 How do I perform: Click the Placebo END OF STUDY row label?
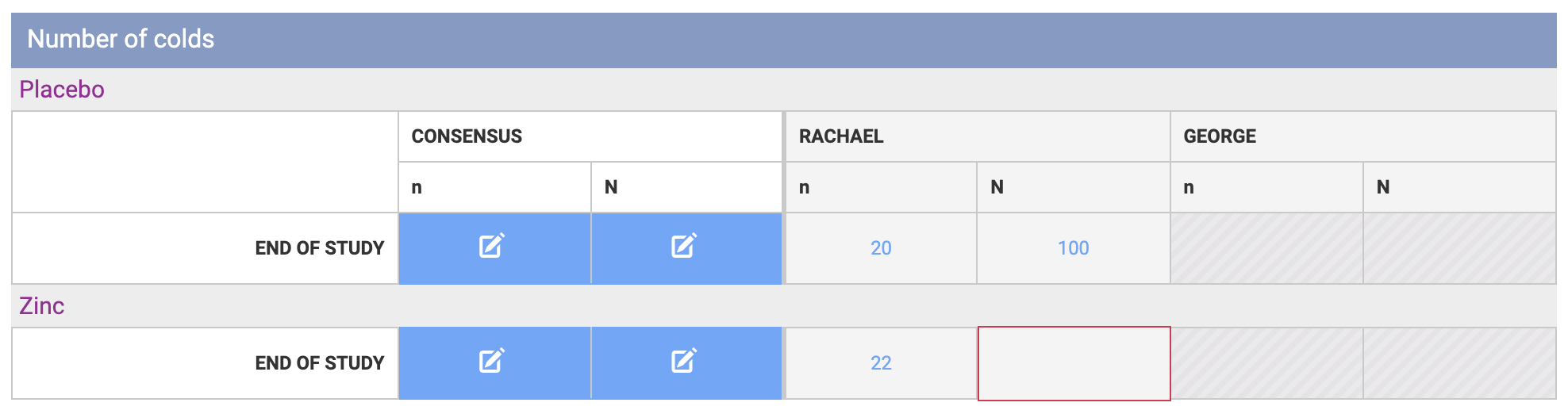(x=319, y=248)
